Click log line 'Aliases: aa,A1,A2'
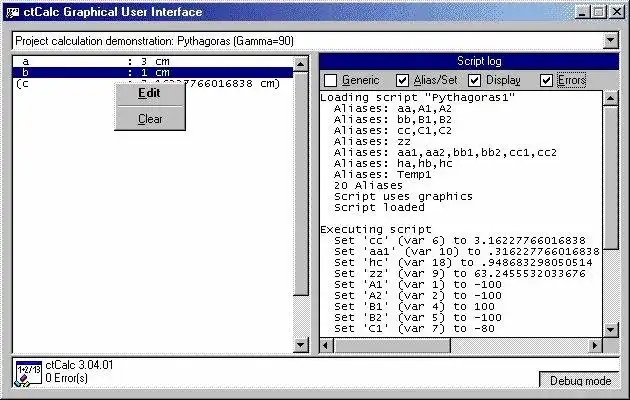The image size is (630, 400). tap(393, 109)
